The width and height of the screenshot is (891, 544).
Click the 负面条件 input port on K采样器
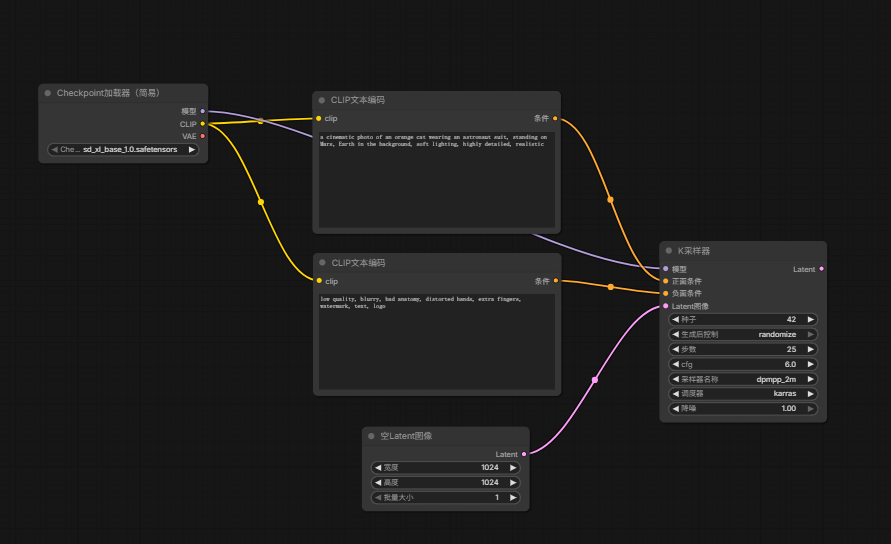pyautogui.click(x=666, y=293)
